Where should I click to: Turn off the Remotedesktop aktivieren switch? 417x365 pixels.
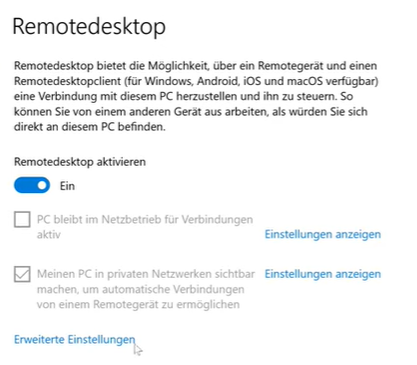32,185
